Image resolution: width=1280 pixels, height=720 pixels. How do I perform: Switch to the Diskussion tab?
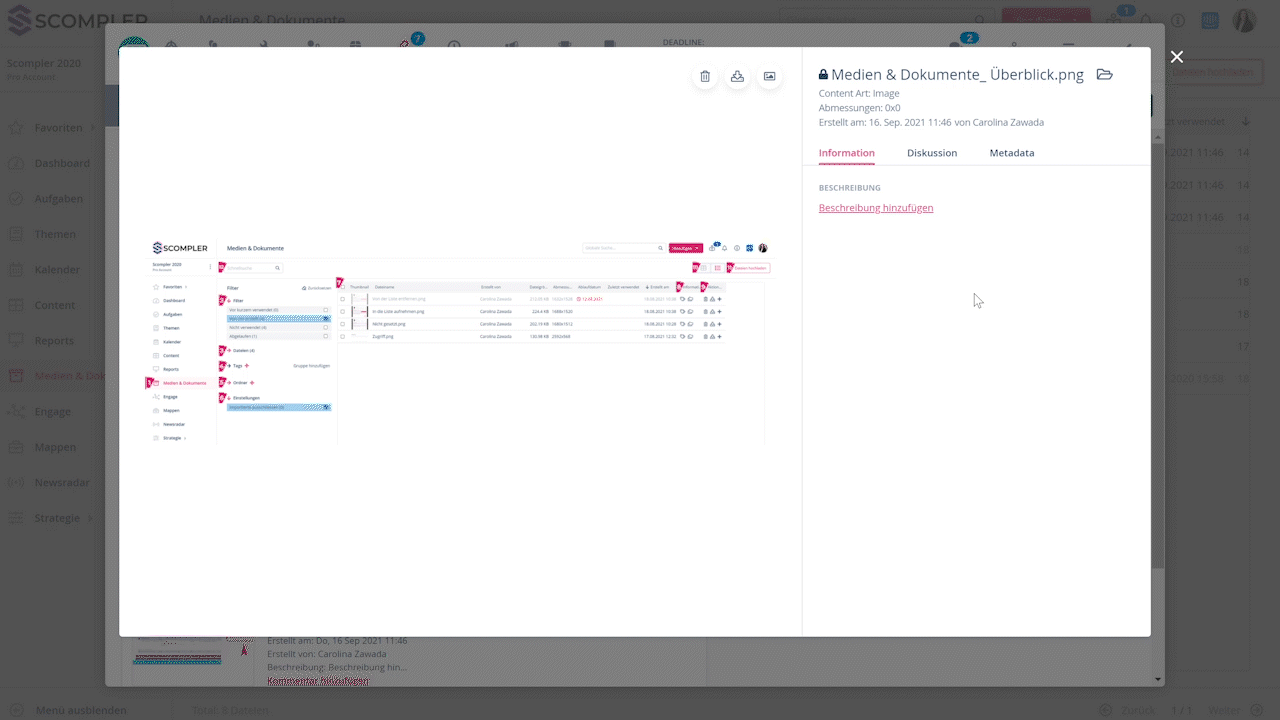(931, 153)
